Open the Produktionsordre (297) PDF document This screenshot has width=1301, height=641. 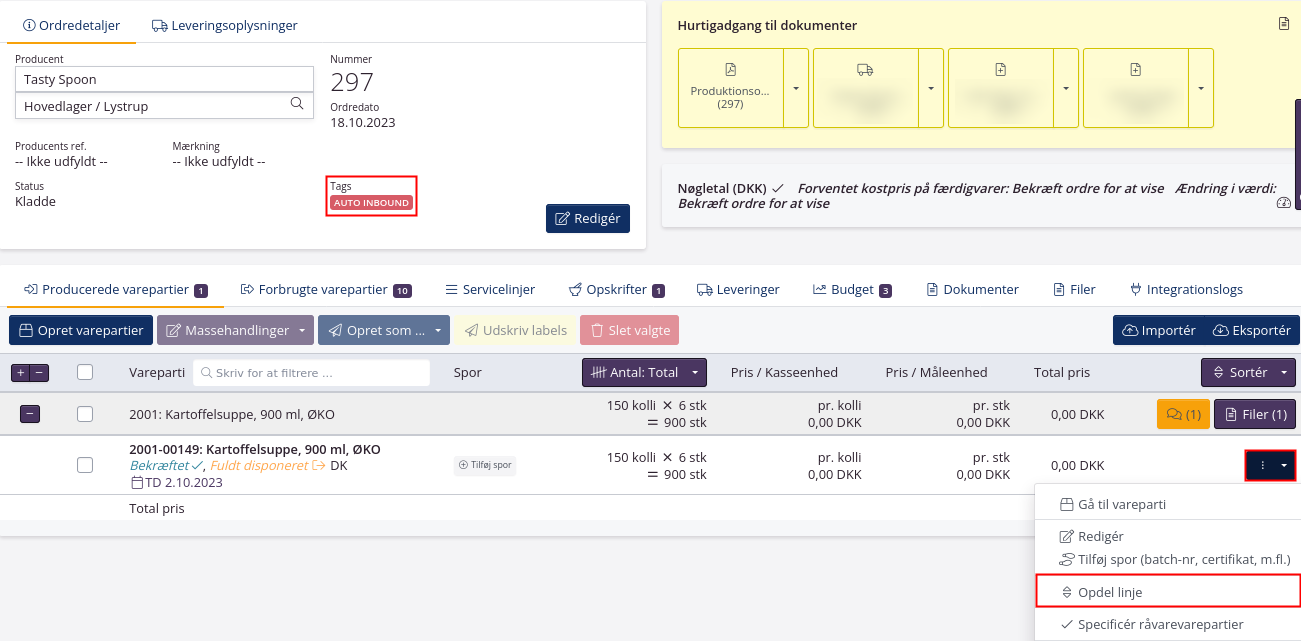pyautogui.click(x=730, y=88)
